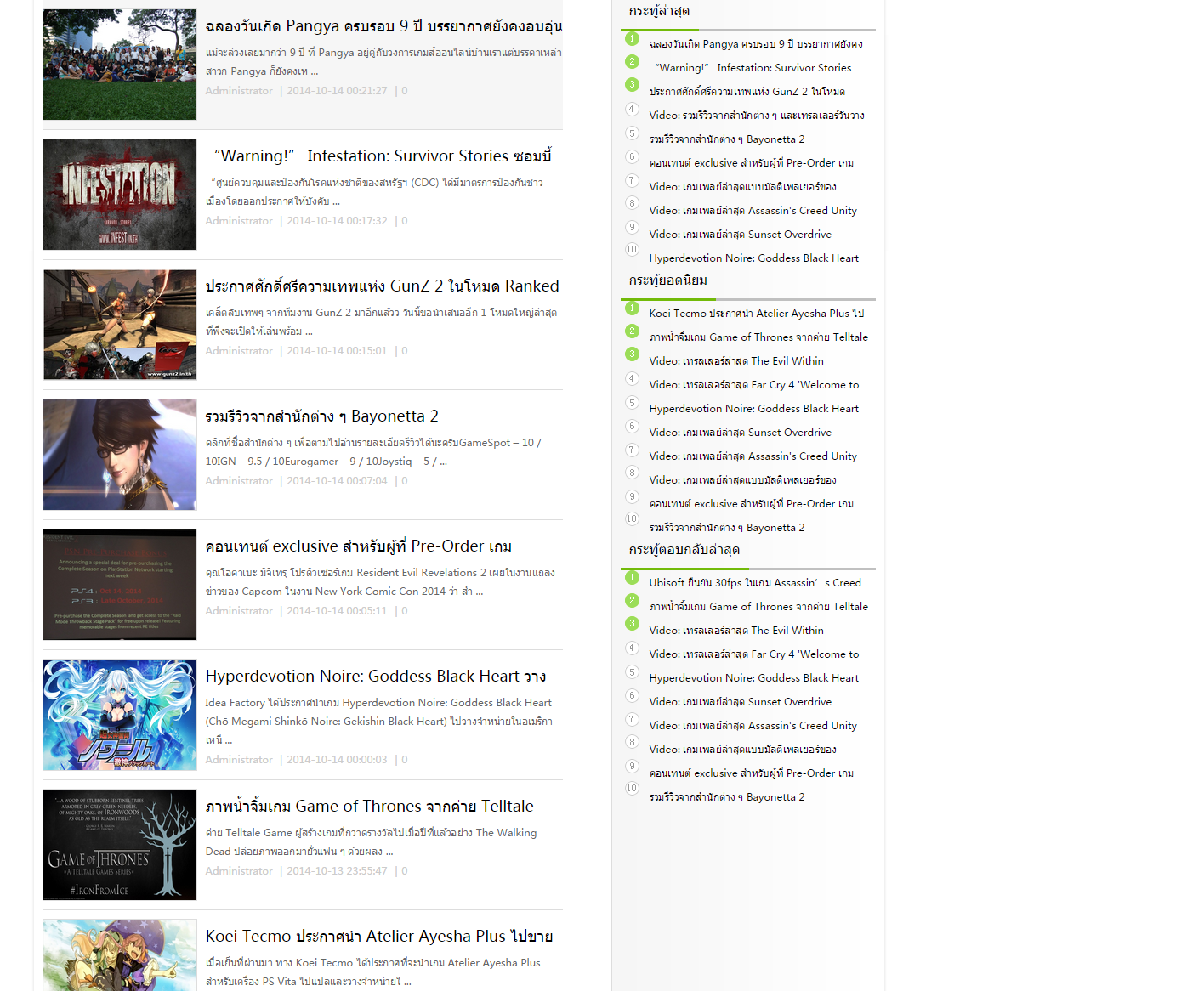This screenshot has height=991, width=1204.
Task: Open the Pre-Order exclusive content article thumbnail
Action: 120,585
